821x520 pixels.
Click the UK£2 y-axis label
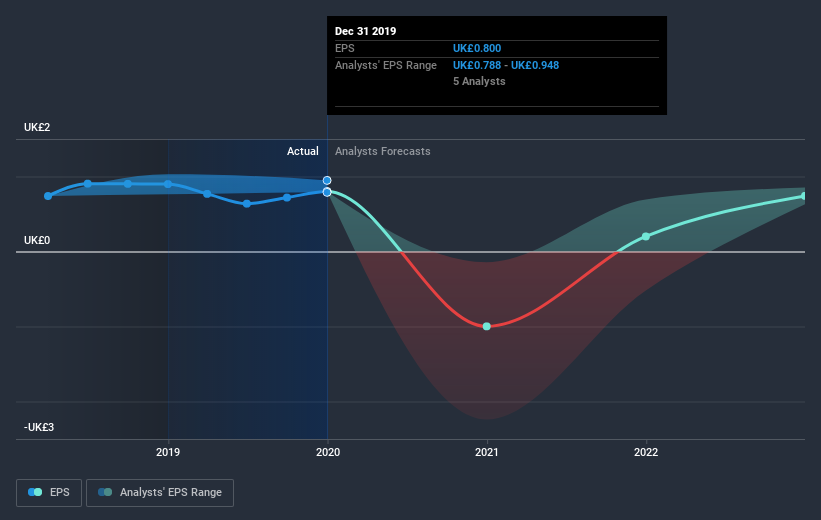37,127
